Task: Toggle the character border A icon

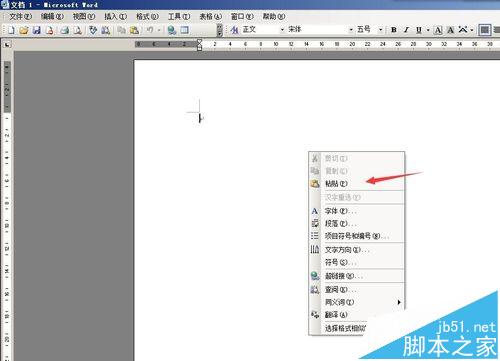Action: click(x=438, y=30)
